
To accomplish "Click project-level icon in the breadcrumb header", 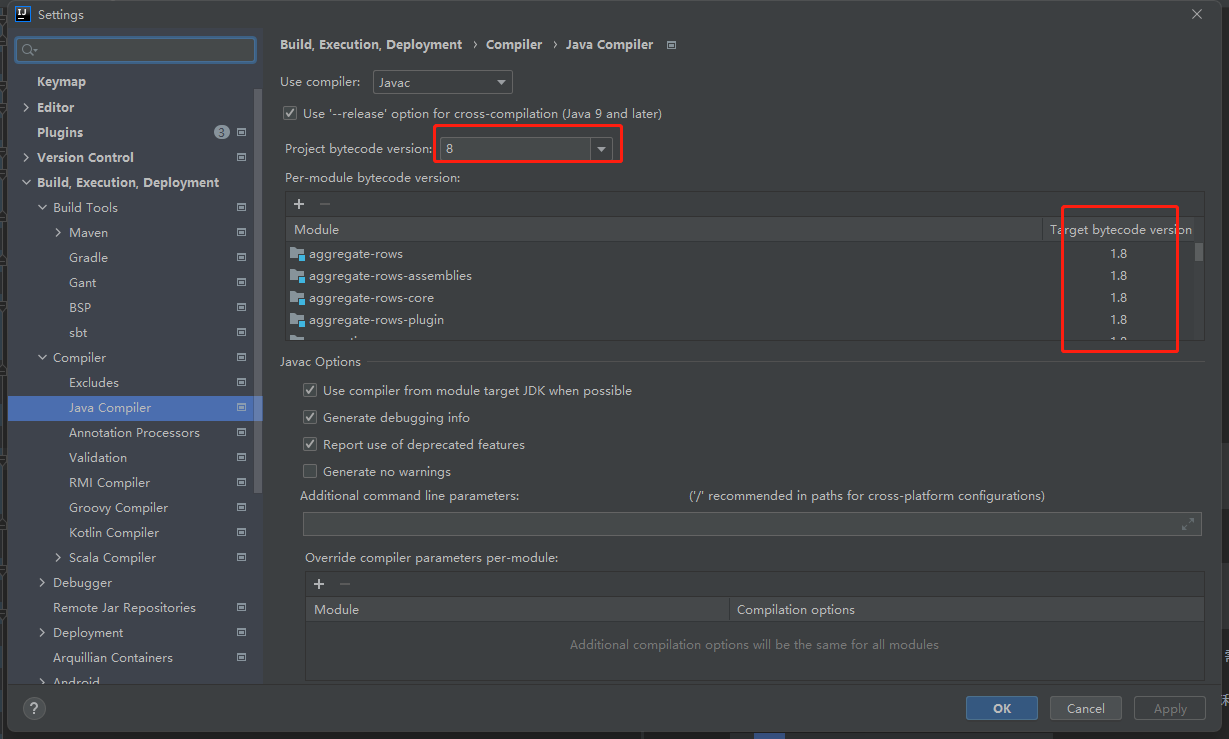I will 671,45.
